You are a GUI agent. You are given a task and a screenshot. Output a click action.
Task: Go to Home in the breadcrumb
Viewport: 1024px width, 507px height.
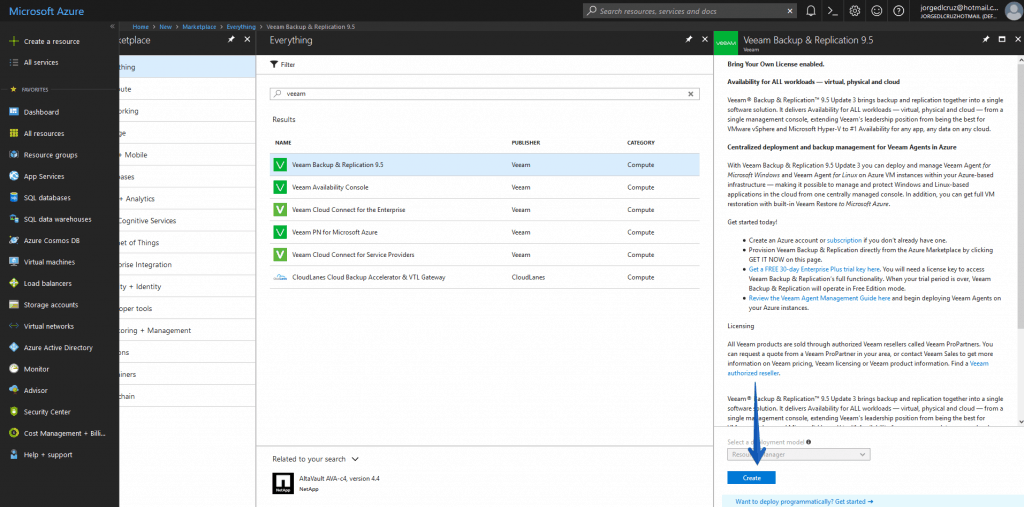pyautogui.click(x=140, y=27)
